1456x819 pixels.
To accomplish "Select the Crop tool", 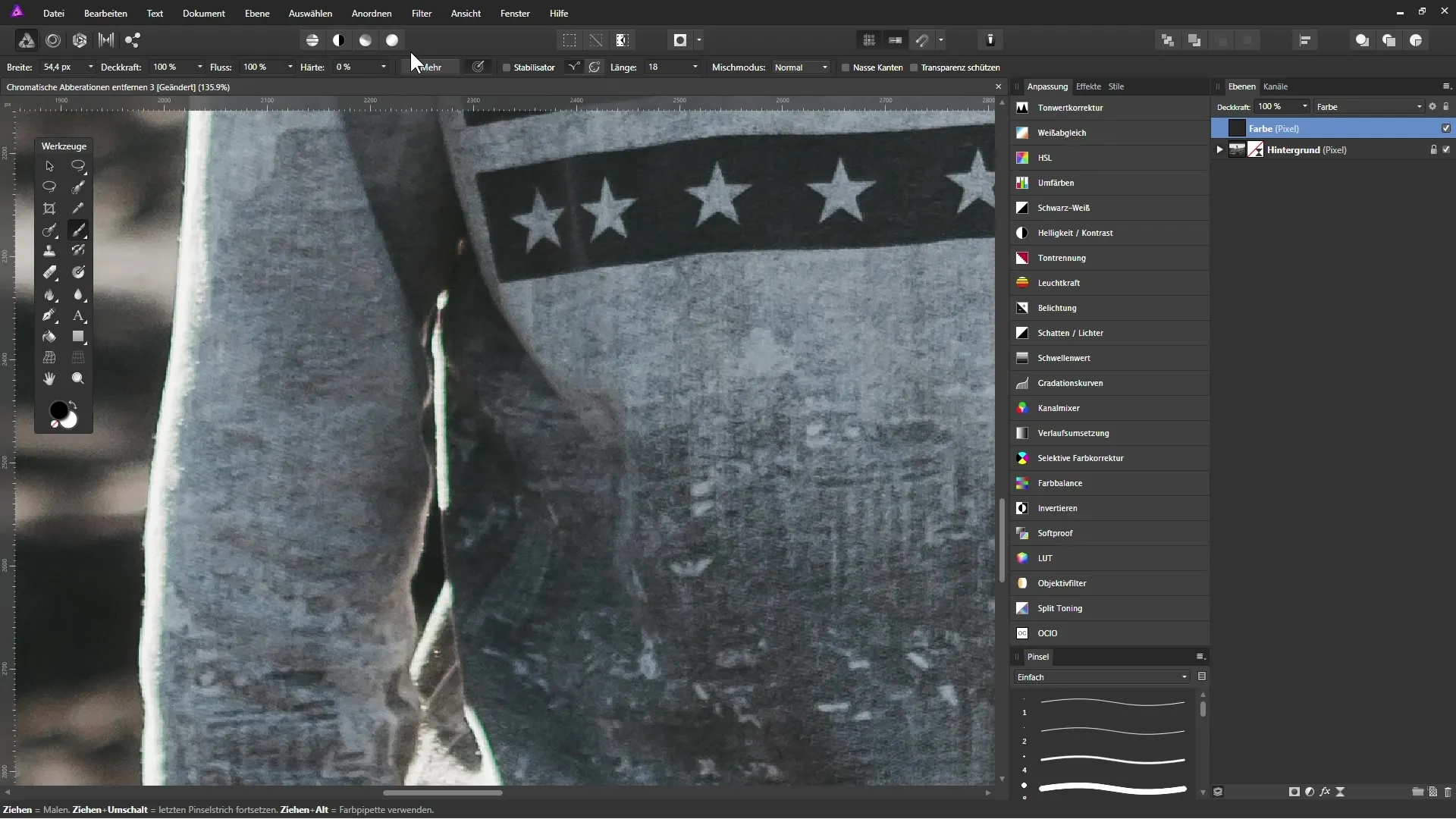I will click(x=49, y=209).
